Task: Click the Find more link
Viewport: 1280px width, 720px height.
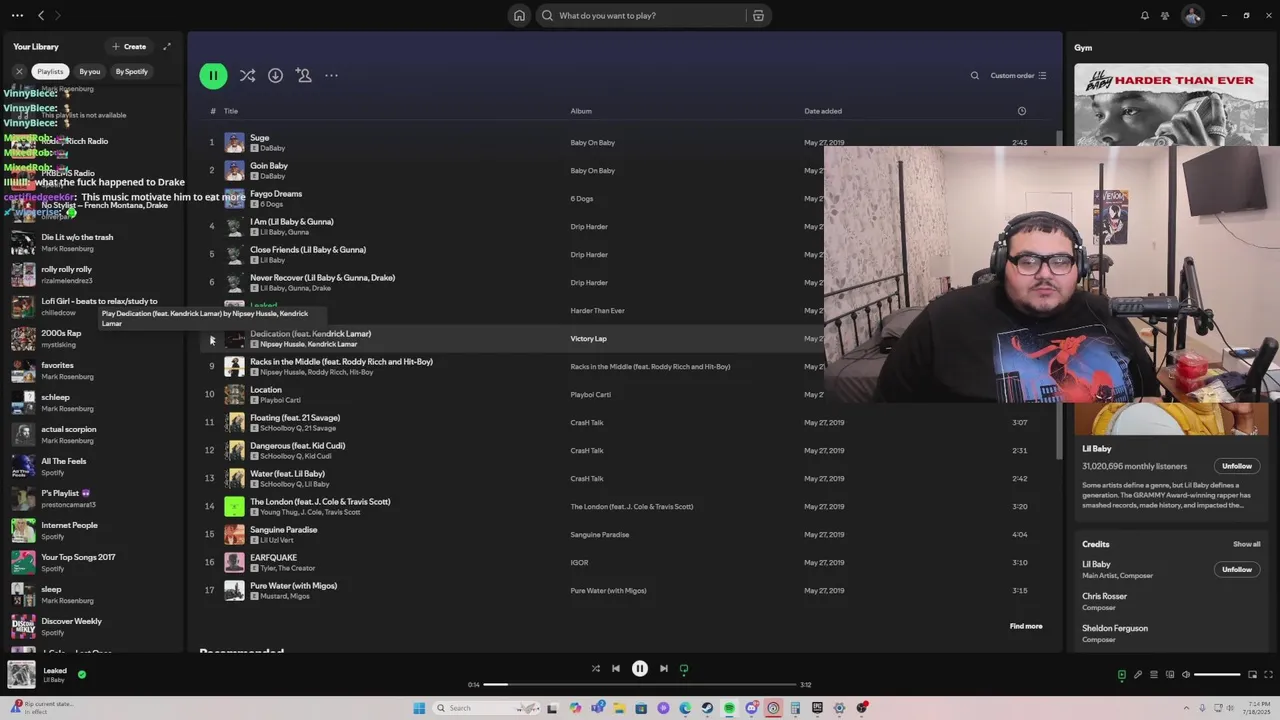Action: pyautogui.click(x=1026, y=626)
